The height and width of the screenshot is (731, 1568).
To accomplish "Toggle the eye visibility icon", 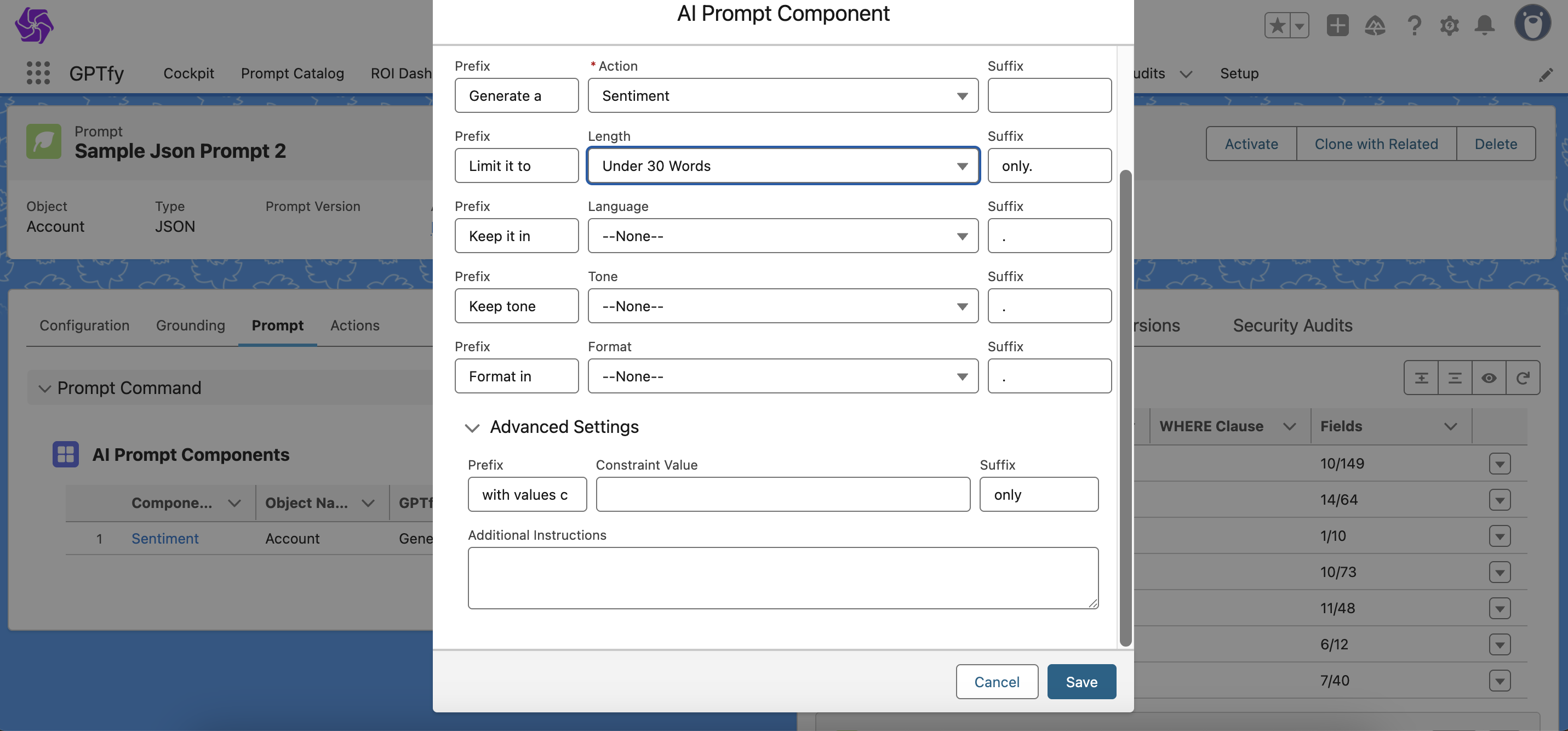I will [1489, 378].
